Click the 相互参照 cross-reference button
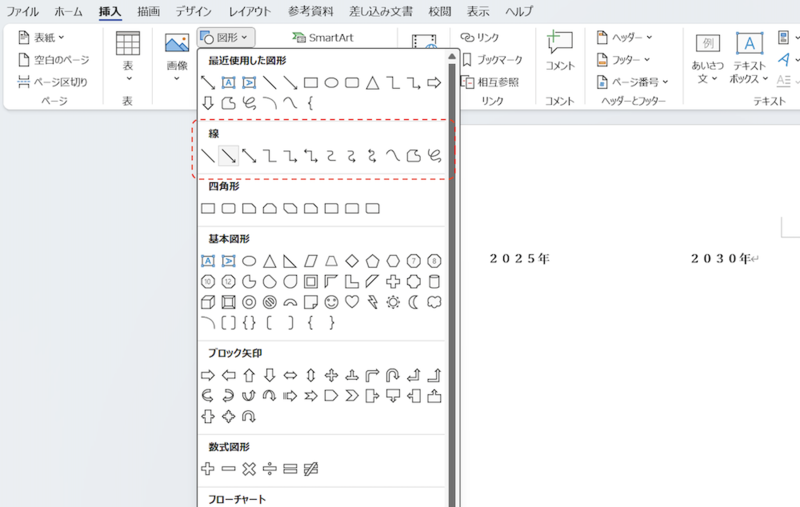Viewport: 800px width, 507px height. point(490,82)
